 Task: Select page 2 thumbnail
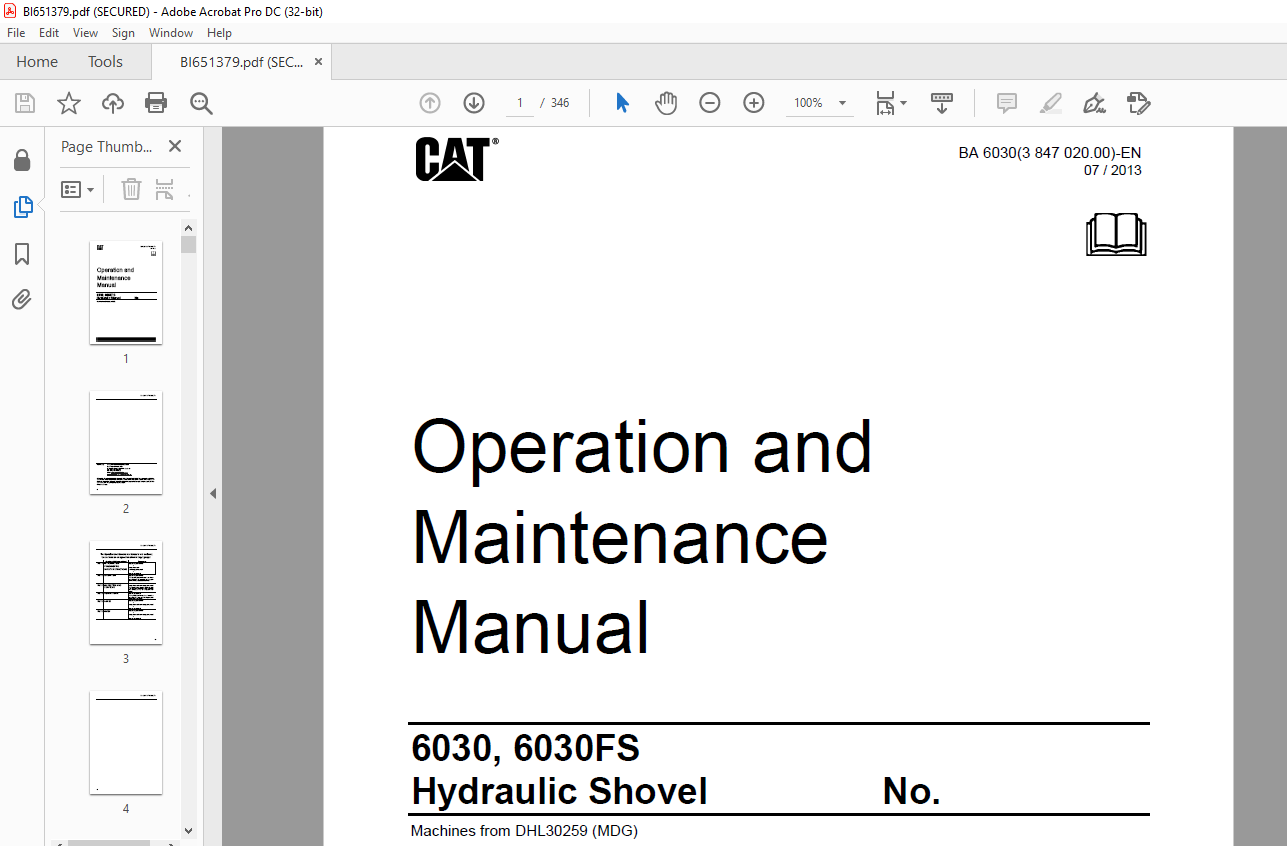click(x=126, y=442)
